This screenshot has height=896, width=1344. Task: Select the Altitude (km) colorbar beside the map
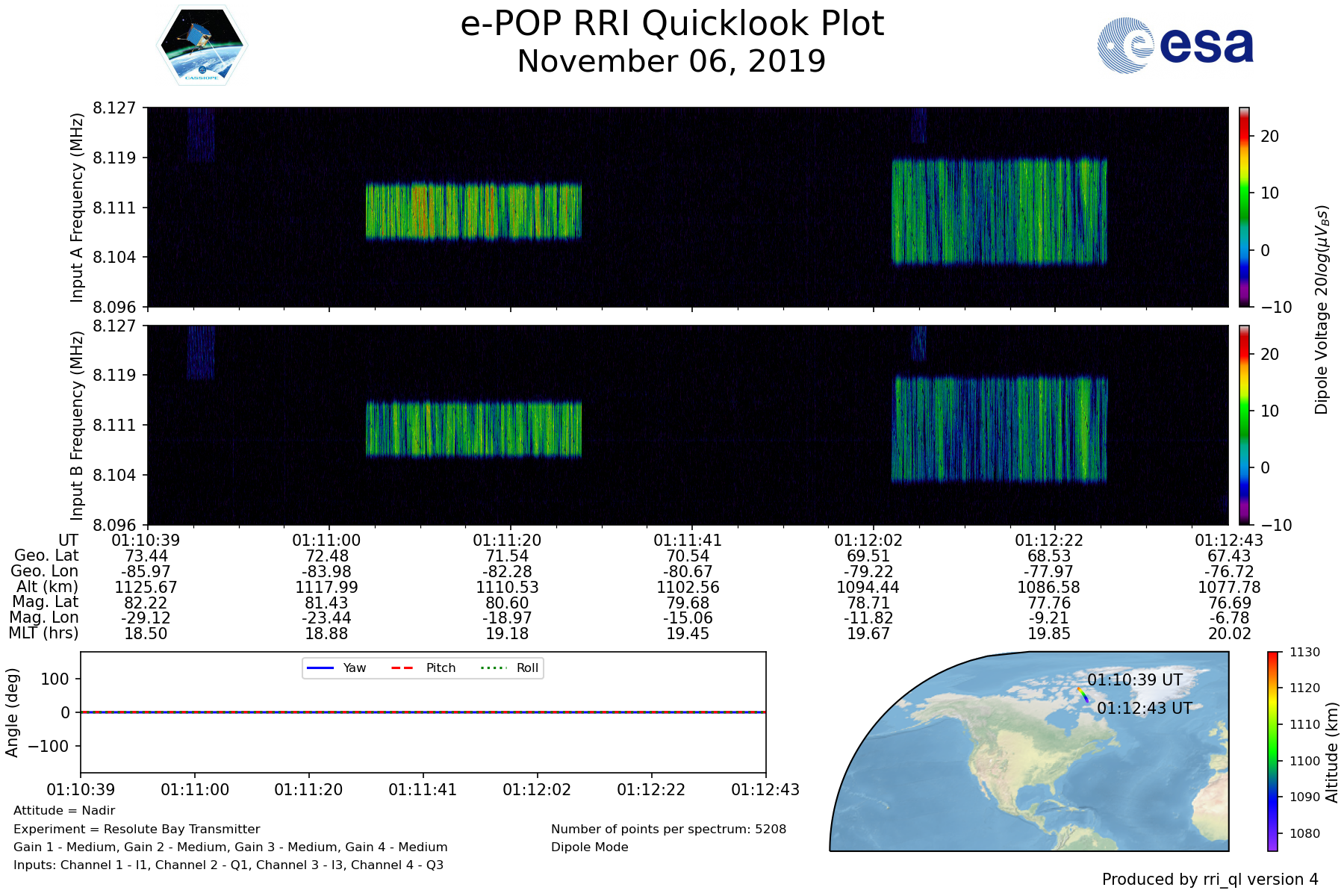pos(1272,751)
